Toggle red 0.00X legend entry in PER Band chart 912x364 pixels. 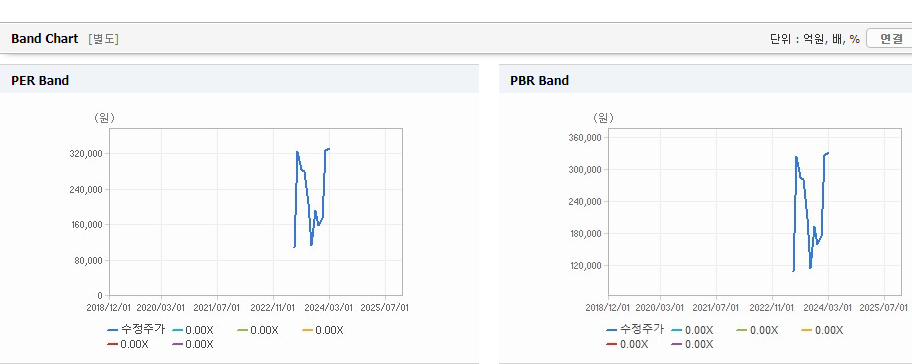pos(128,344)
